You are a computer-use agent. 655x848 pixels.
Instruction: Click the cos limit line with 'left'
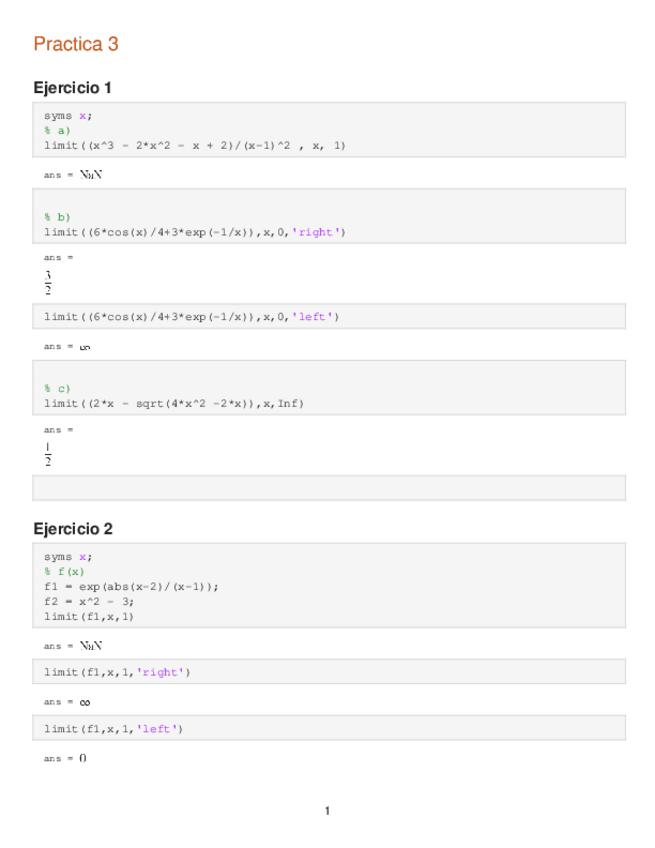(192, 317)
